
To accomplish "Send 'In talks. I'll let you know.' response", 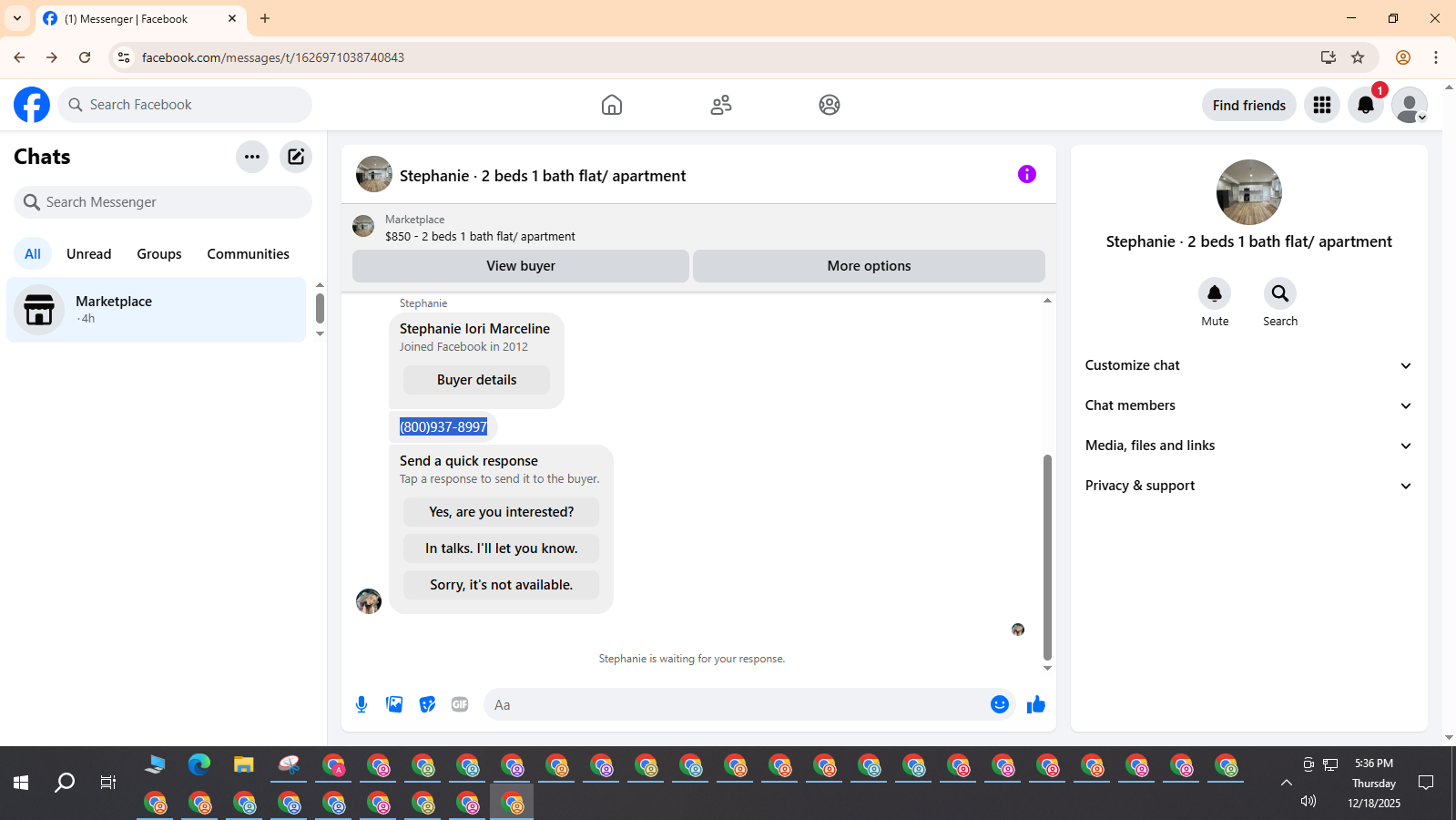I will pos(501,548).
